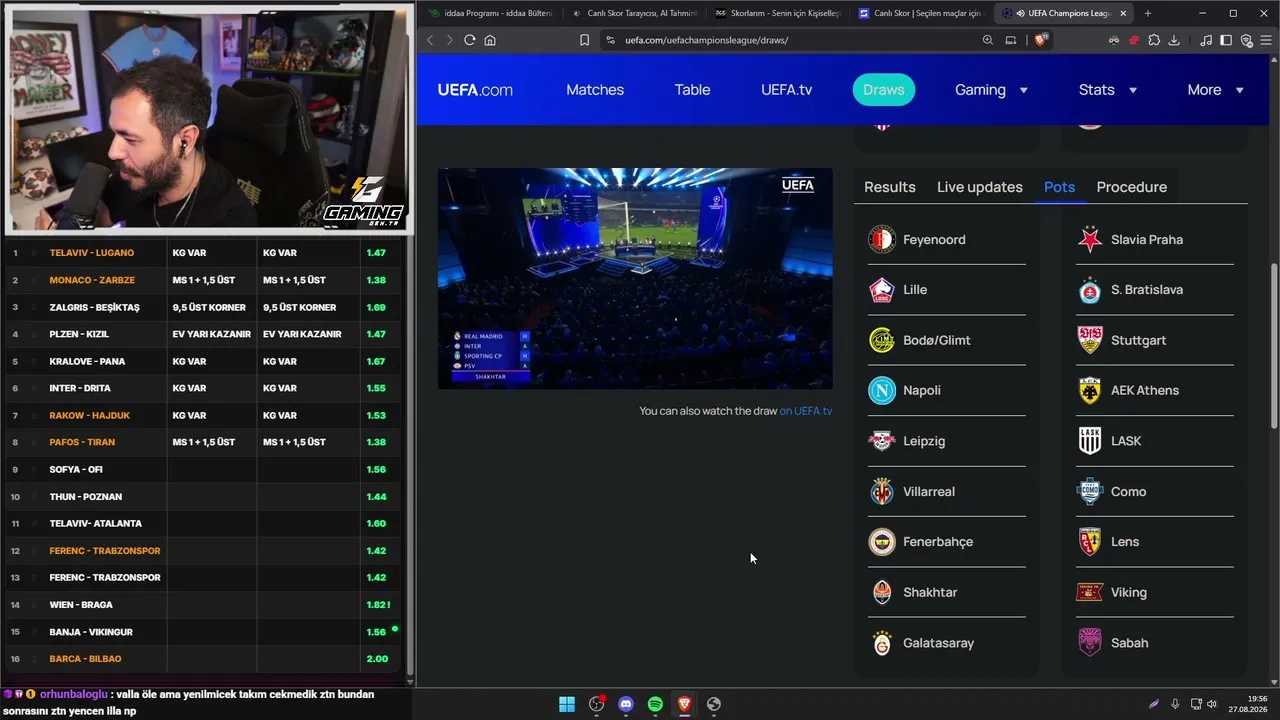1280x720 pixels.
Task: Open Table in the UEFA navigation
Action: point(692,90)
